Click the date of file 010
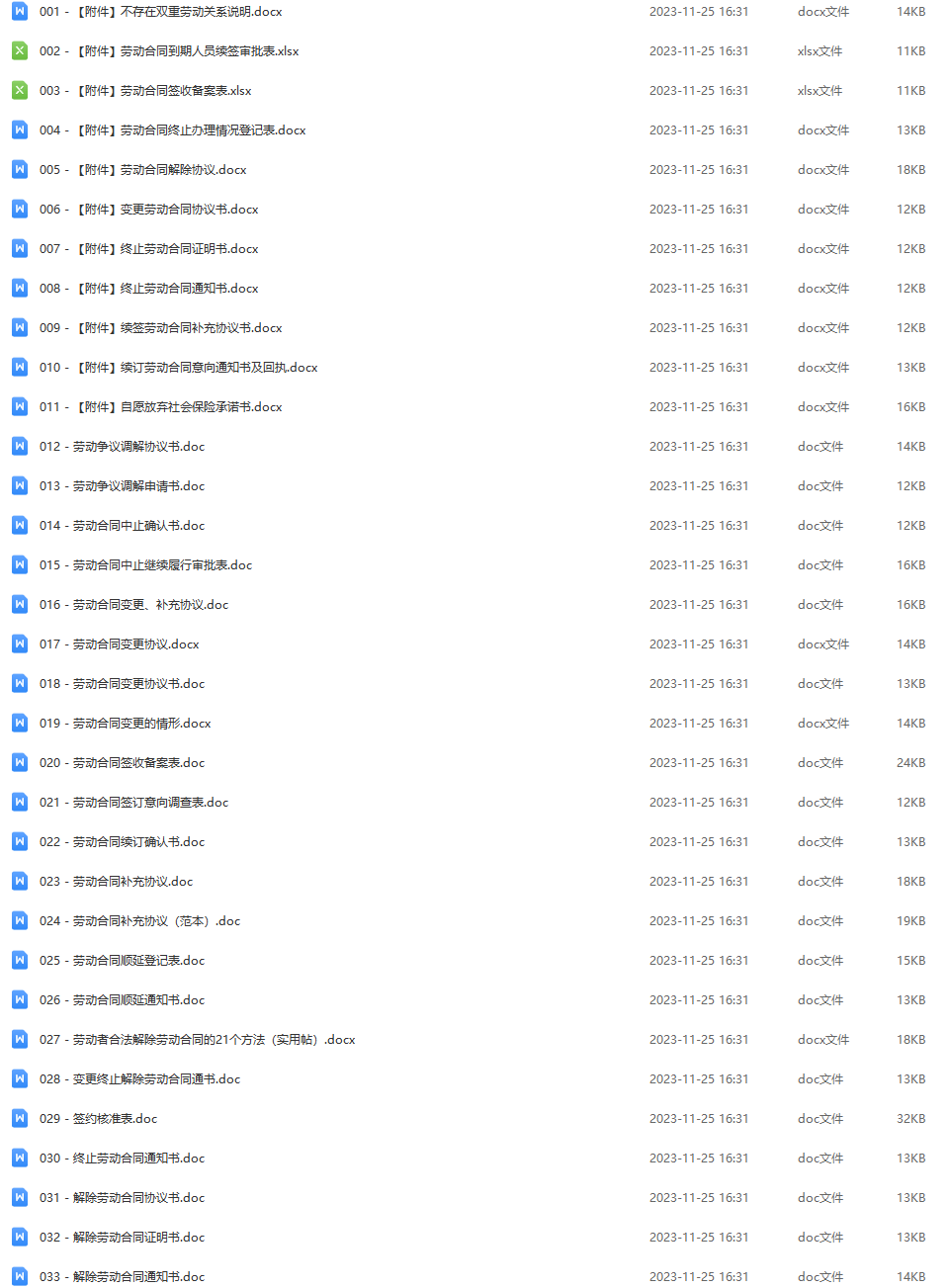This screenshot has width=949, height=1288. 699,367
